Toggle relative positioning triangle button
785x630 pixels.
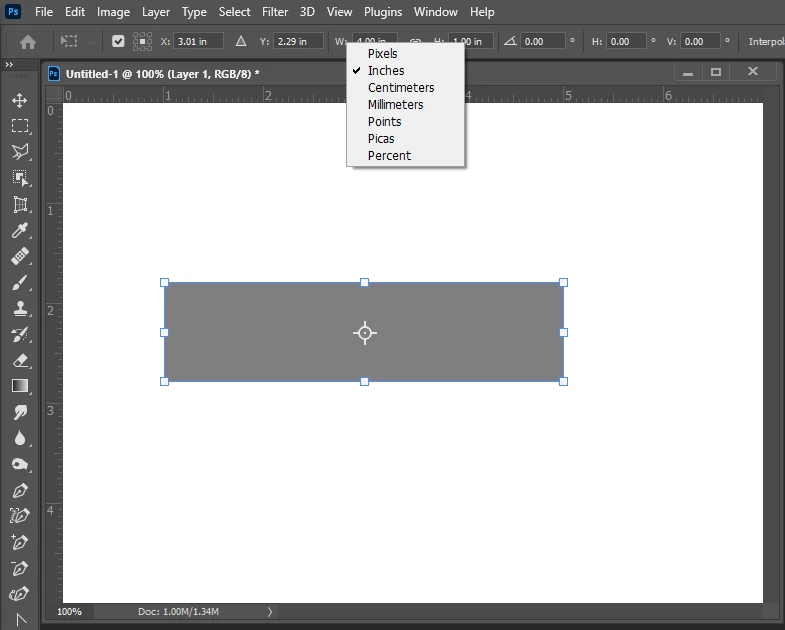(x=241, y=41)
